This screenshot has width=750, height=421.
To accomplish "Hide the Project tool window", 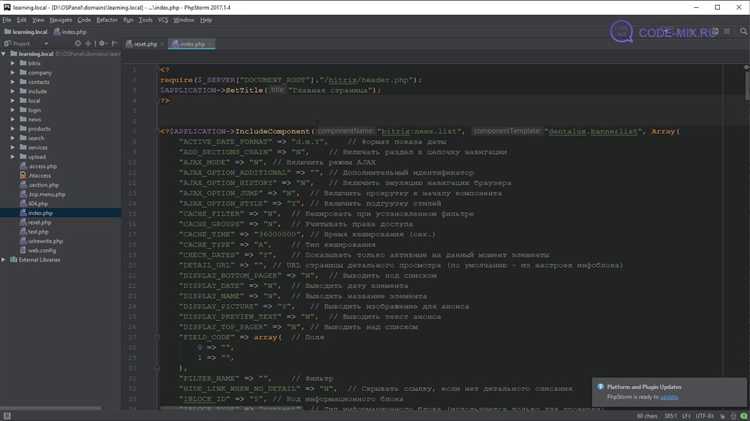I will click(114, 44).
